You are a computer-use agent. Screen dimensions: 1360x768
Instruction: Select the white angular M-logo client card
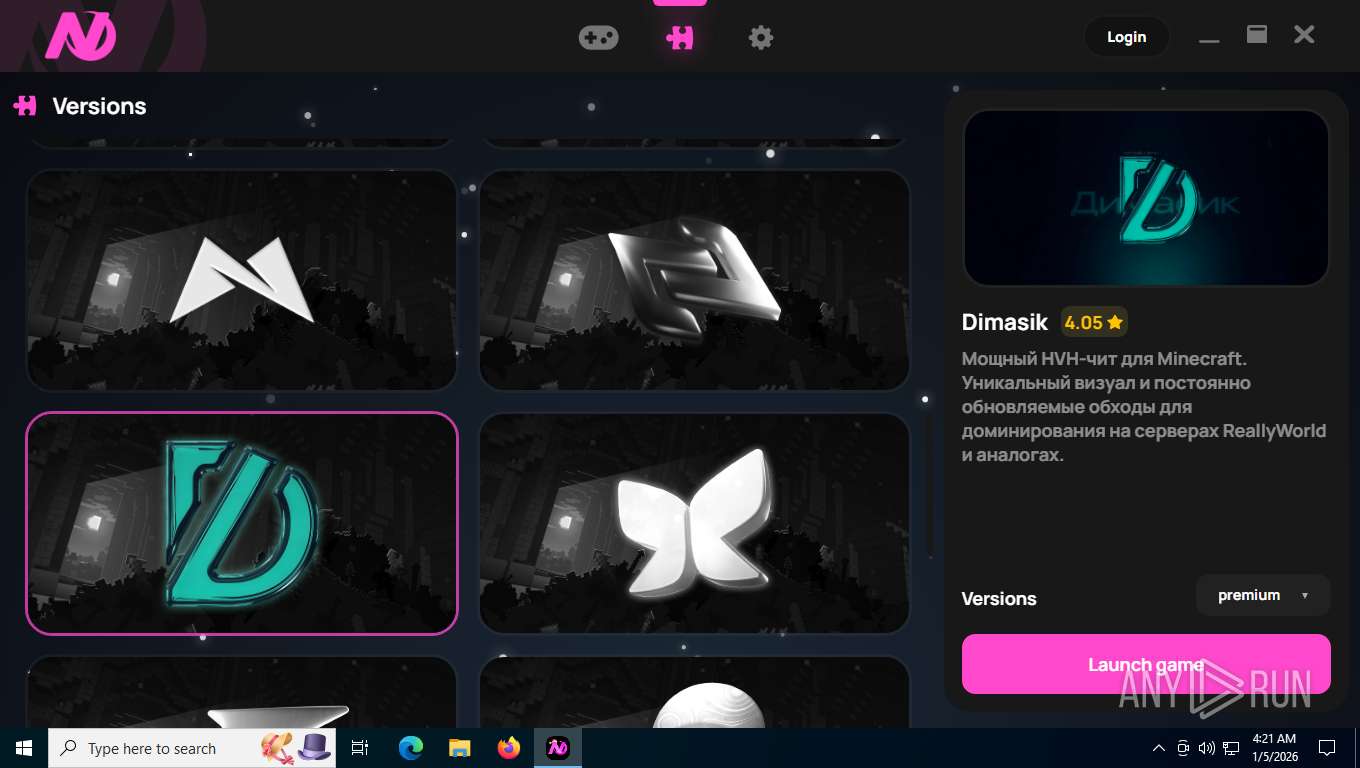[241, 280]
